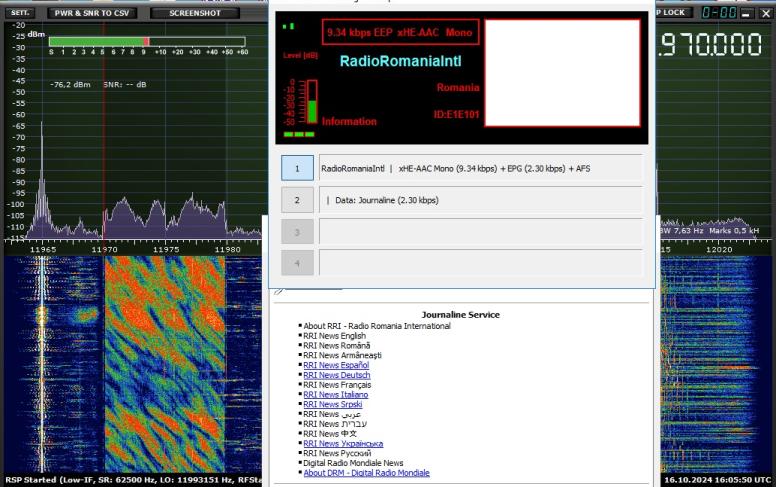Click the RRI News Română entry

(337, 345)
